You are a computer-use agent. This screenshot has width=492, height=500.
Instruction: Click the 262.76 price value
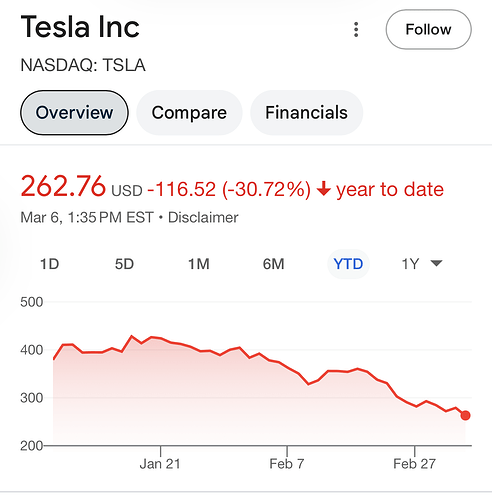[63, 186]
